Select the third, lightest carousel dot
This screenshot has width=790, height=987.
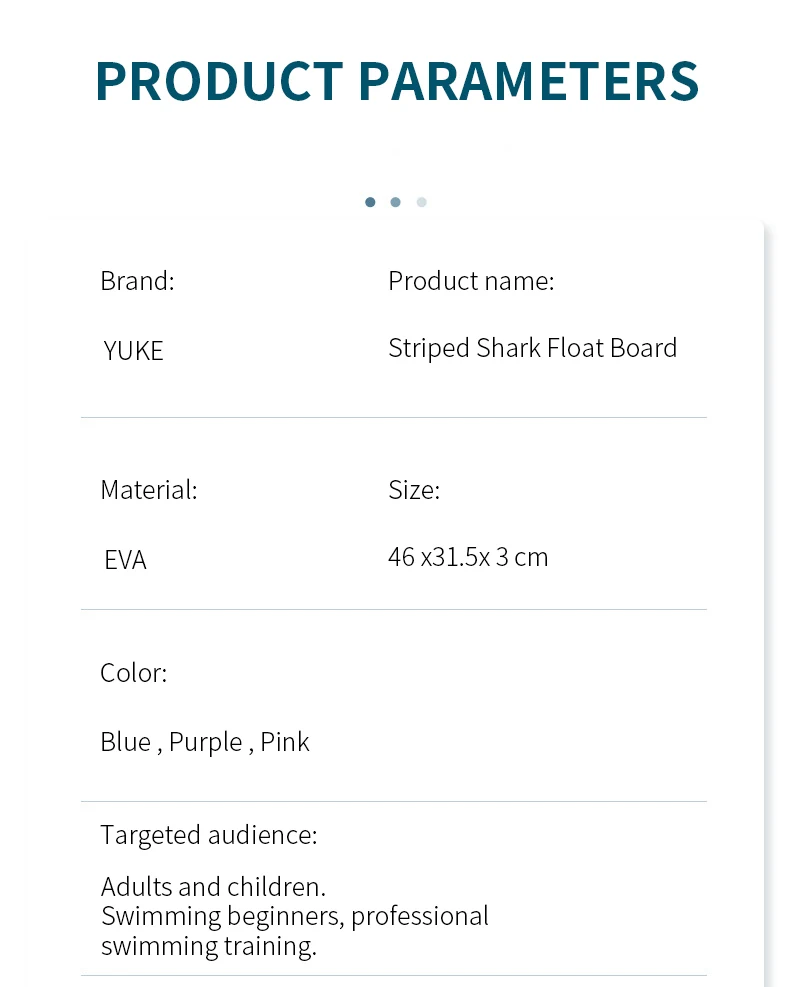coord(422,202)
